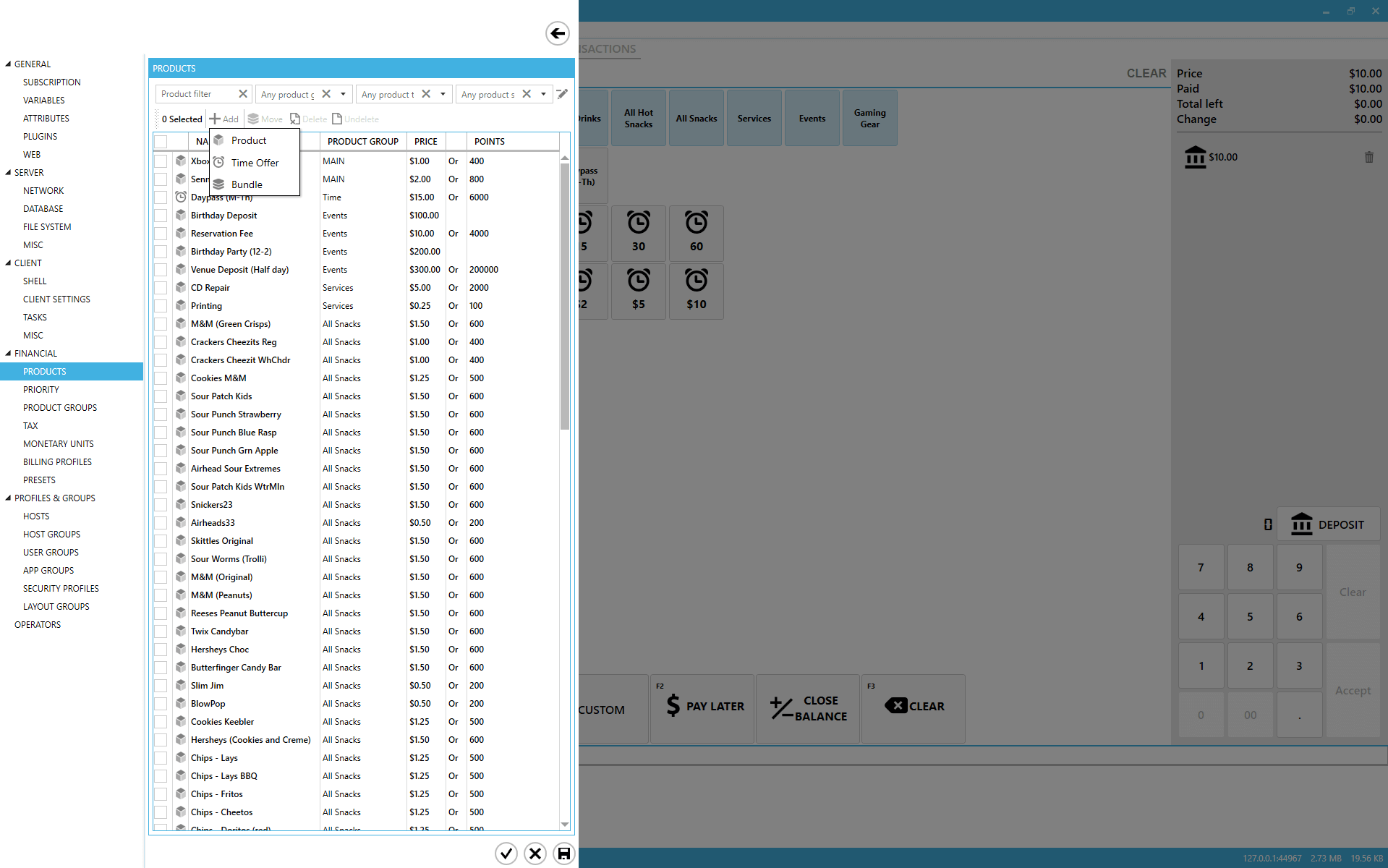Click the edit filter pencil icon
The height and width of the screenshot is (868, 1388).
coord(562,94)
